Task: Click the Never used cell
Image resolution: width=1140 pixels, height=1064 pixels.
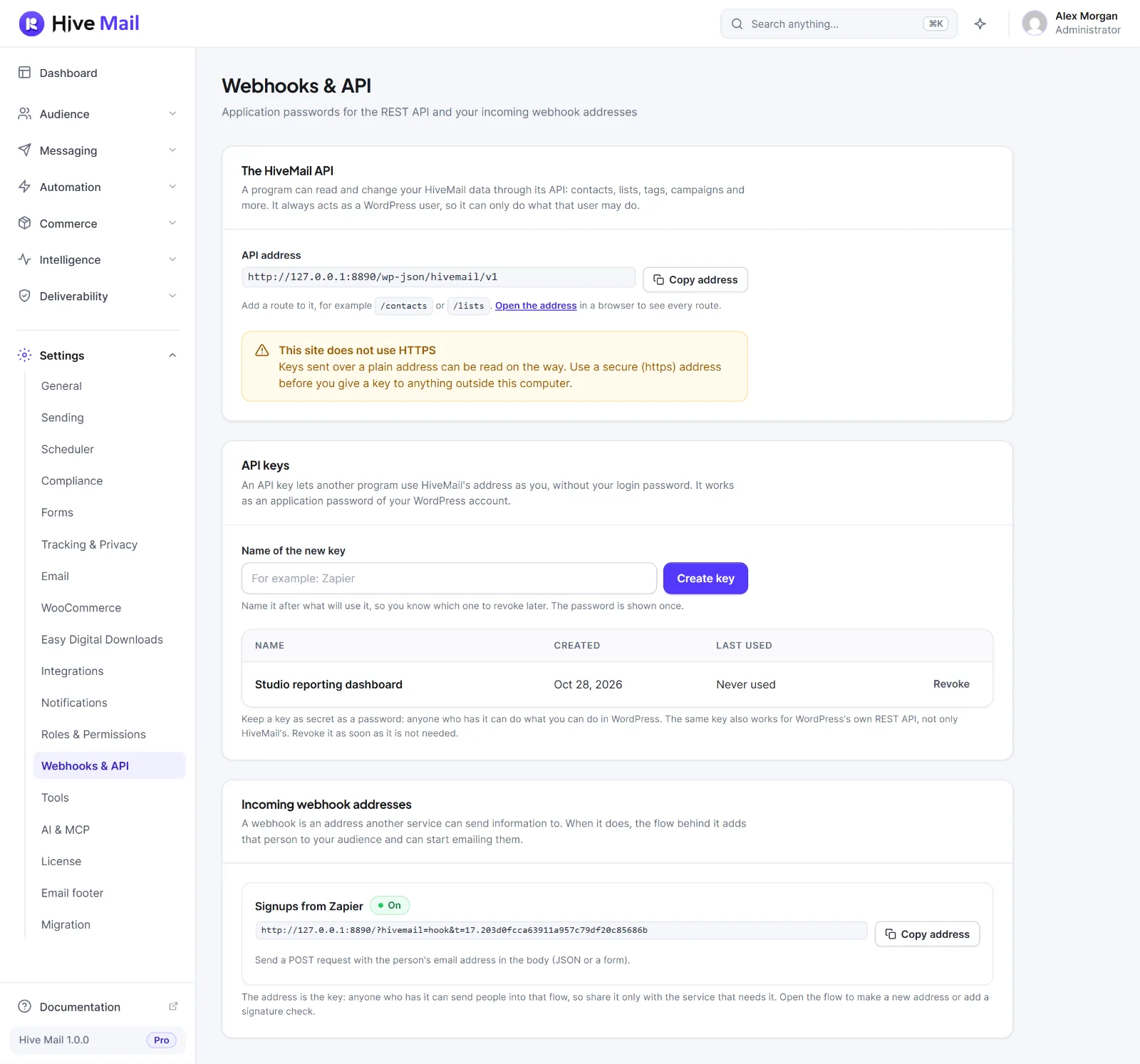Action: click(x=746, y=684)
